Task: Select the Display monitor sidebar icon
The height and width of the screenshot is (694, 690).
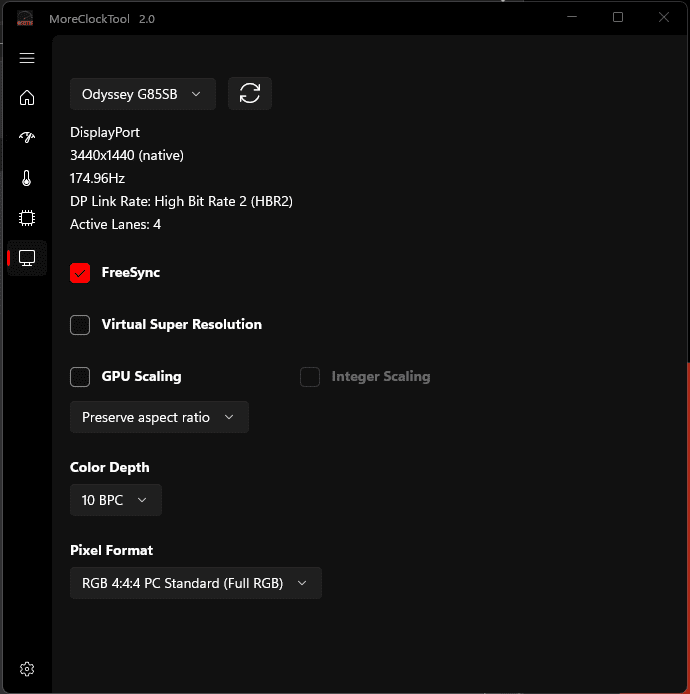Action: coord(27,258)
